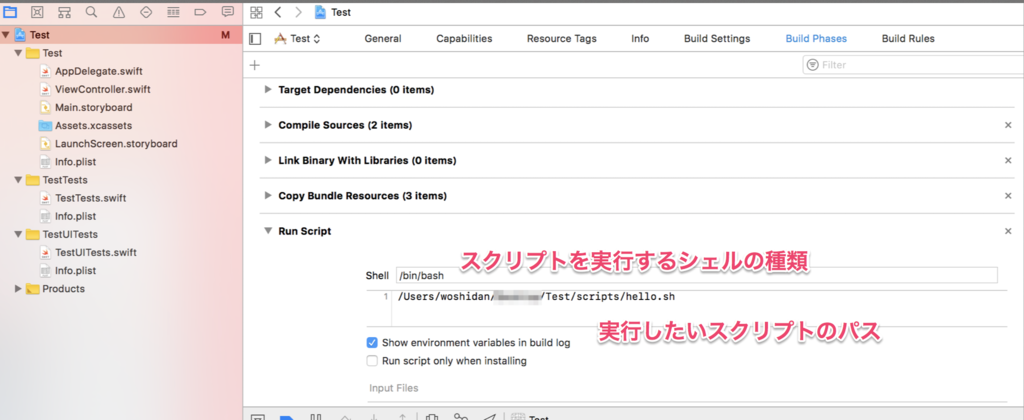Select TestUITests.swift file

tap(96, 252)
